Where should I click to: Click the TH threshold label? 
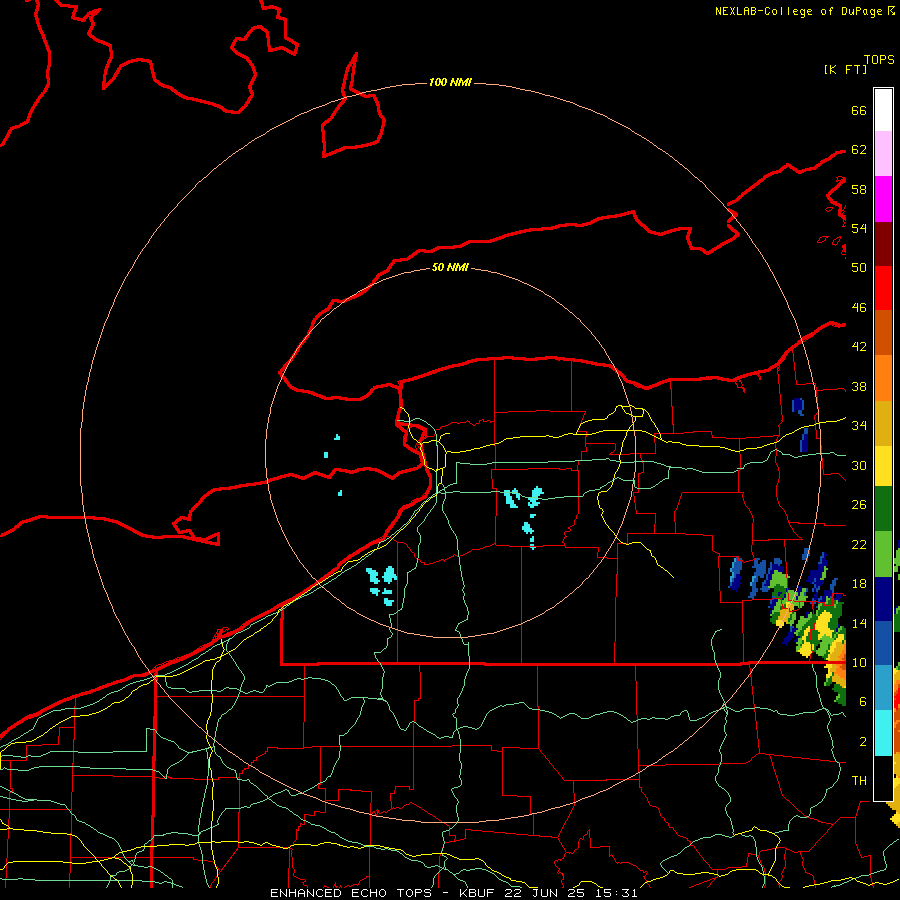pyautogui.click(x=859, y=781)
